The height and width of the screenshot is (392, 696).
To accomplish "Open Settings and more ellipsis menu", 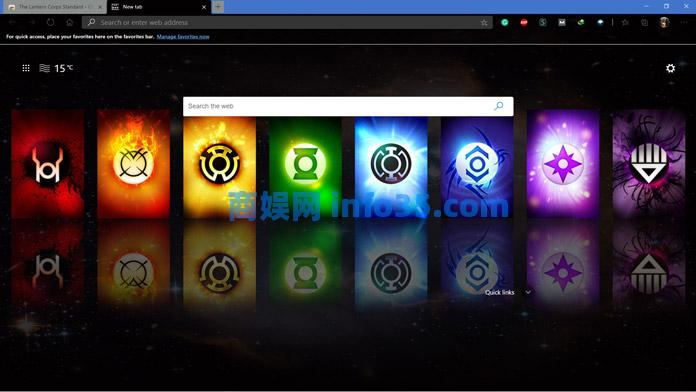I will (x=684, y=22).
